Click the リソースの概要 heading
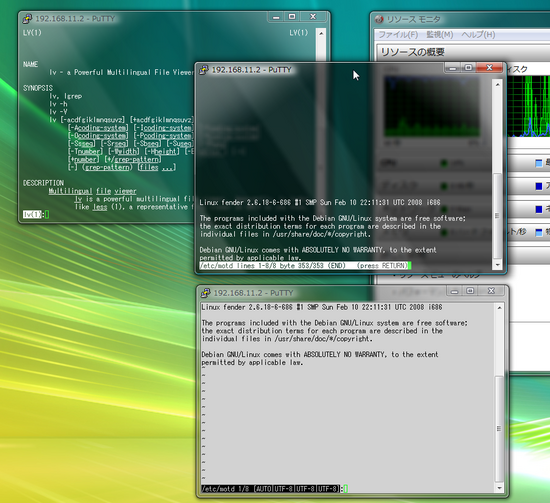This screenshot has height=503, width=550. coord(413,52)
